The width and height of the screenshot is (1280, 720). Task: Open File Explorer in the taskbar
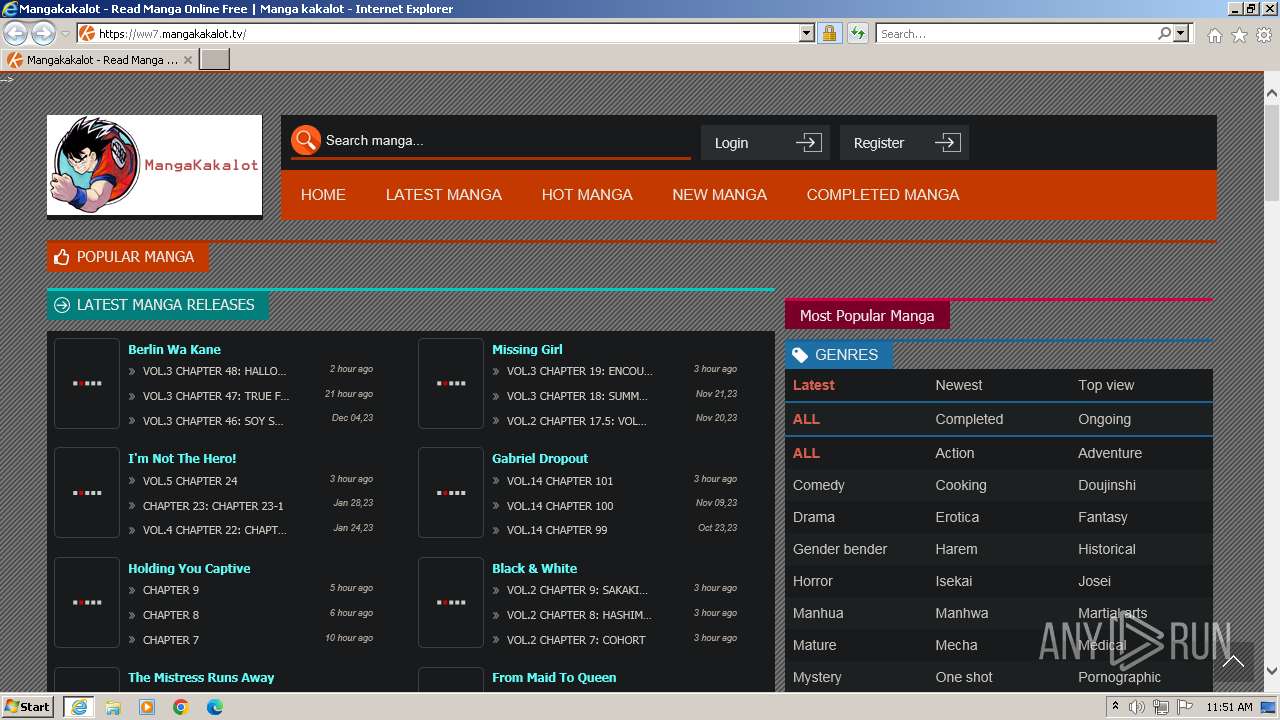pos(113,707)
